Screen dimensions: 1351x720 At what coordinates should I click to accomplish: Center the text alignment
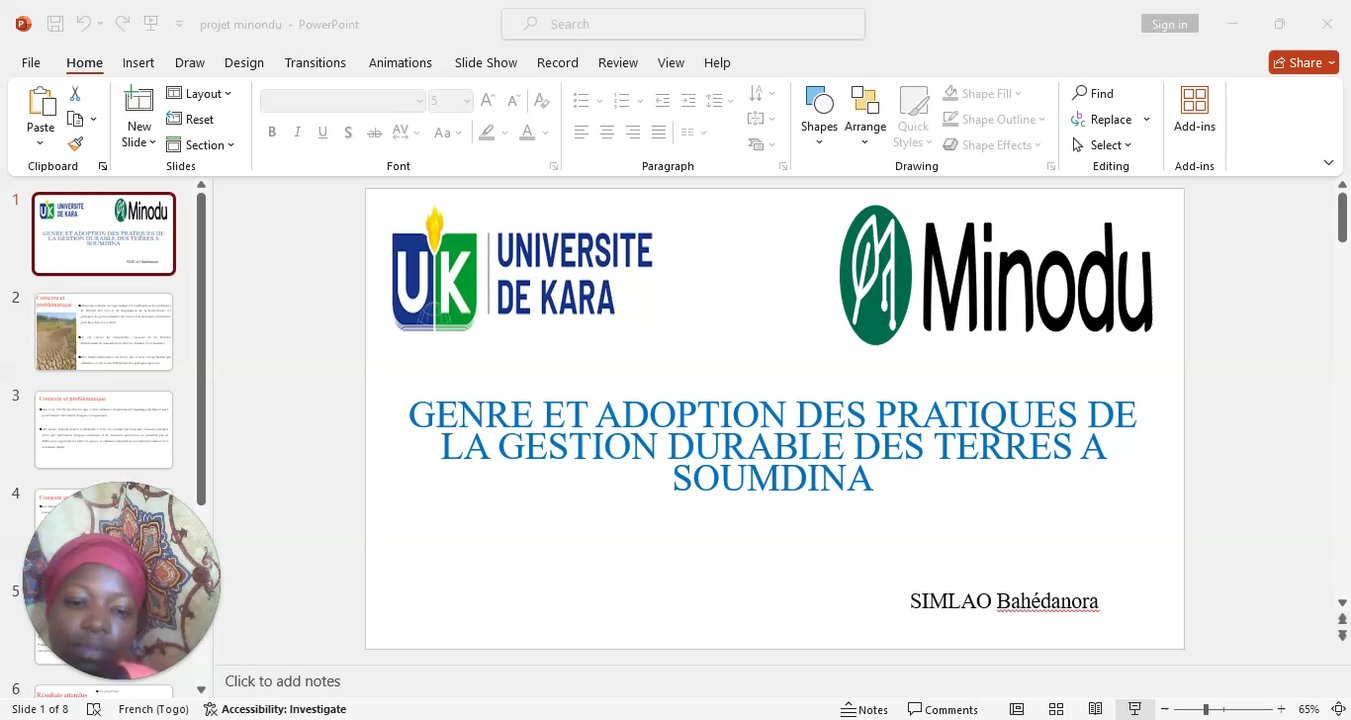pyautogui.click(x=607, y=132)
